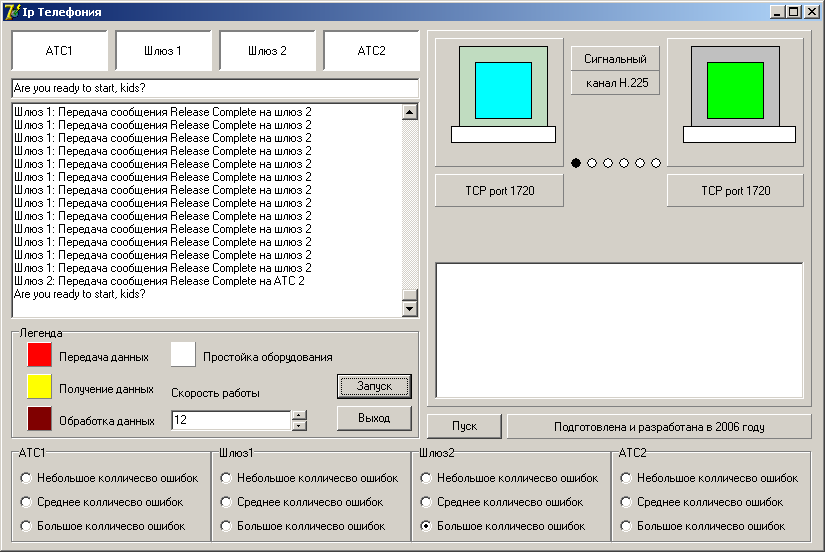Close the Ip Телефония window
Screen dimensions: 825x552
(x=812, y=12)
